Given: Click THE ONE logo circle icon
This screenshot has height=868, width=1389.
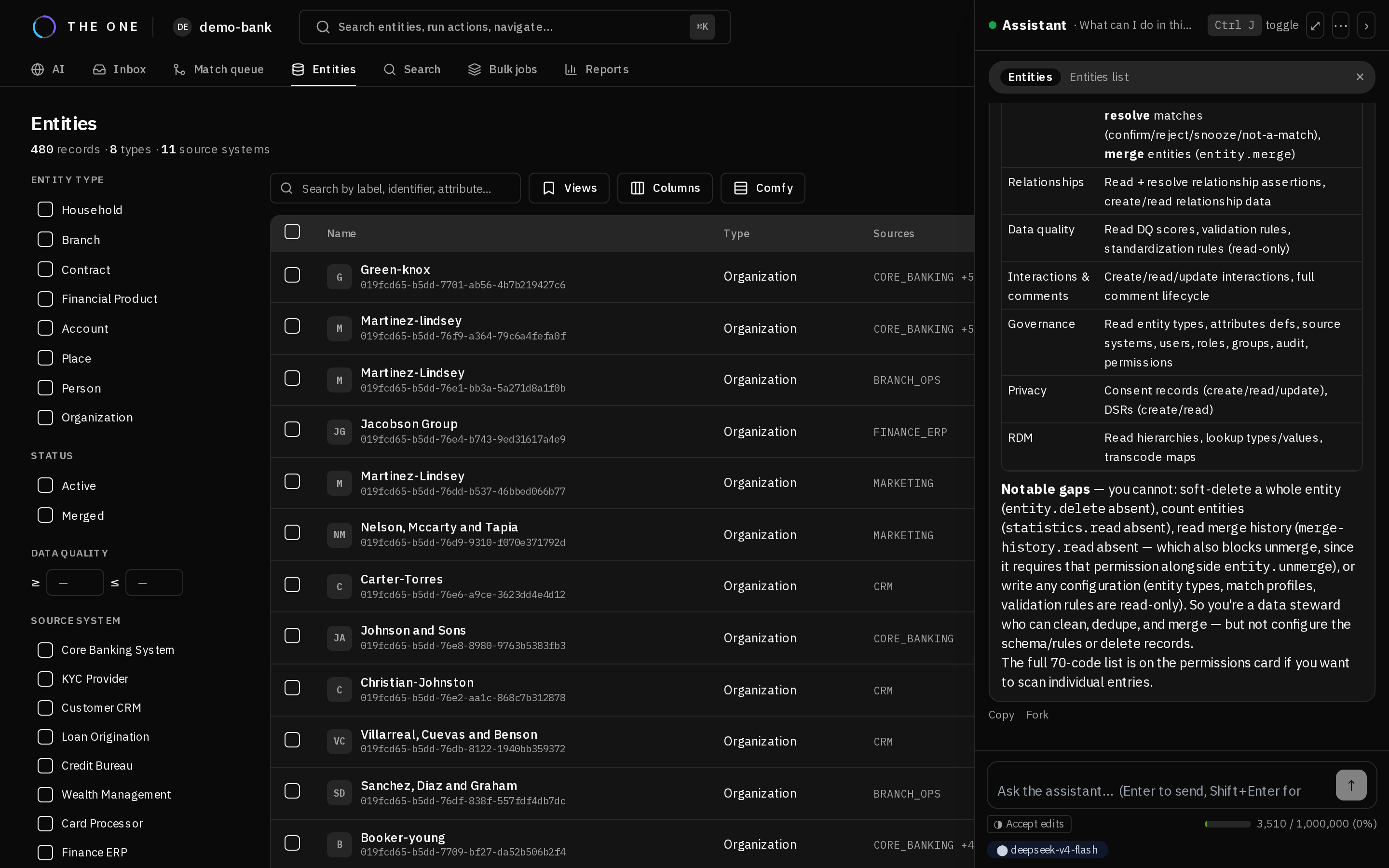Looking at the screenshot, I should [x=44, y=27].
